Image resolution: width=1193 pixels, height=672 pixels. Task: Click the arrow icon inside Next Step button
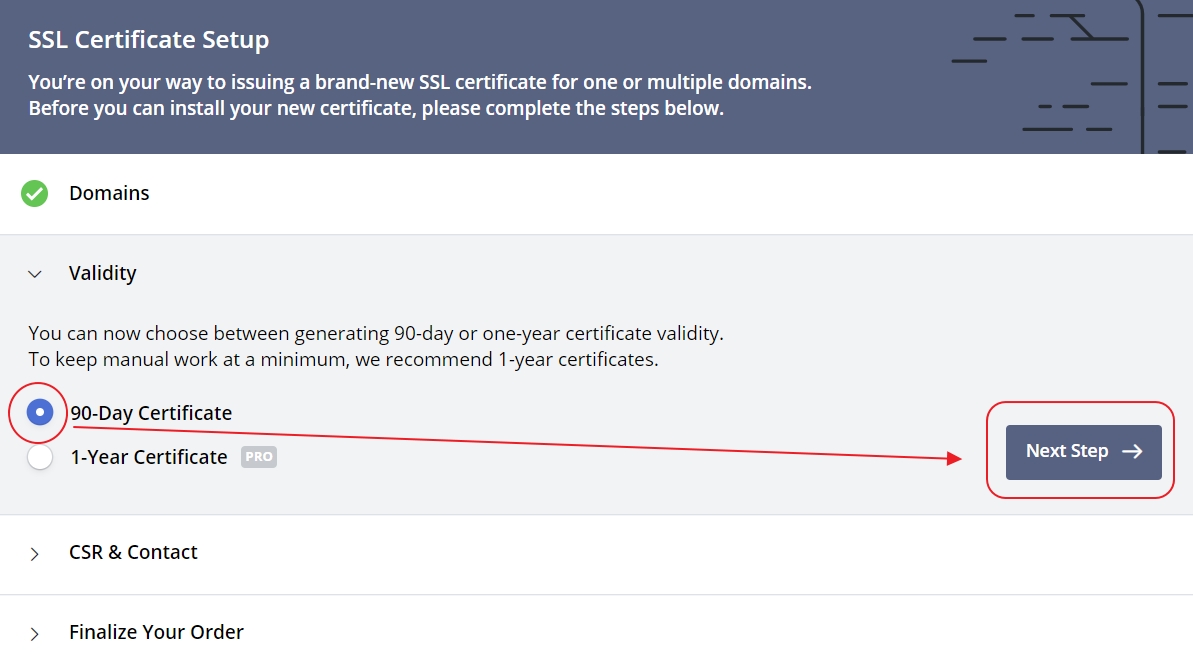click(1132, 451)
